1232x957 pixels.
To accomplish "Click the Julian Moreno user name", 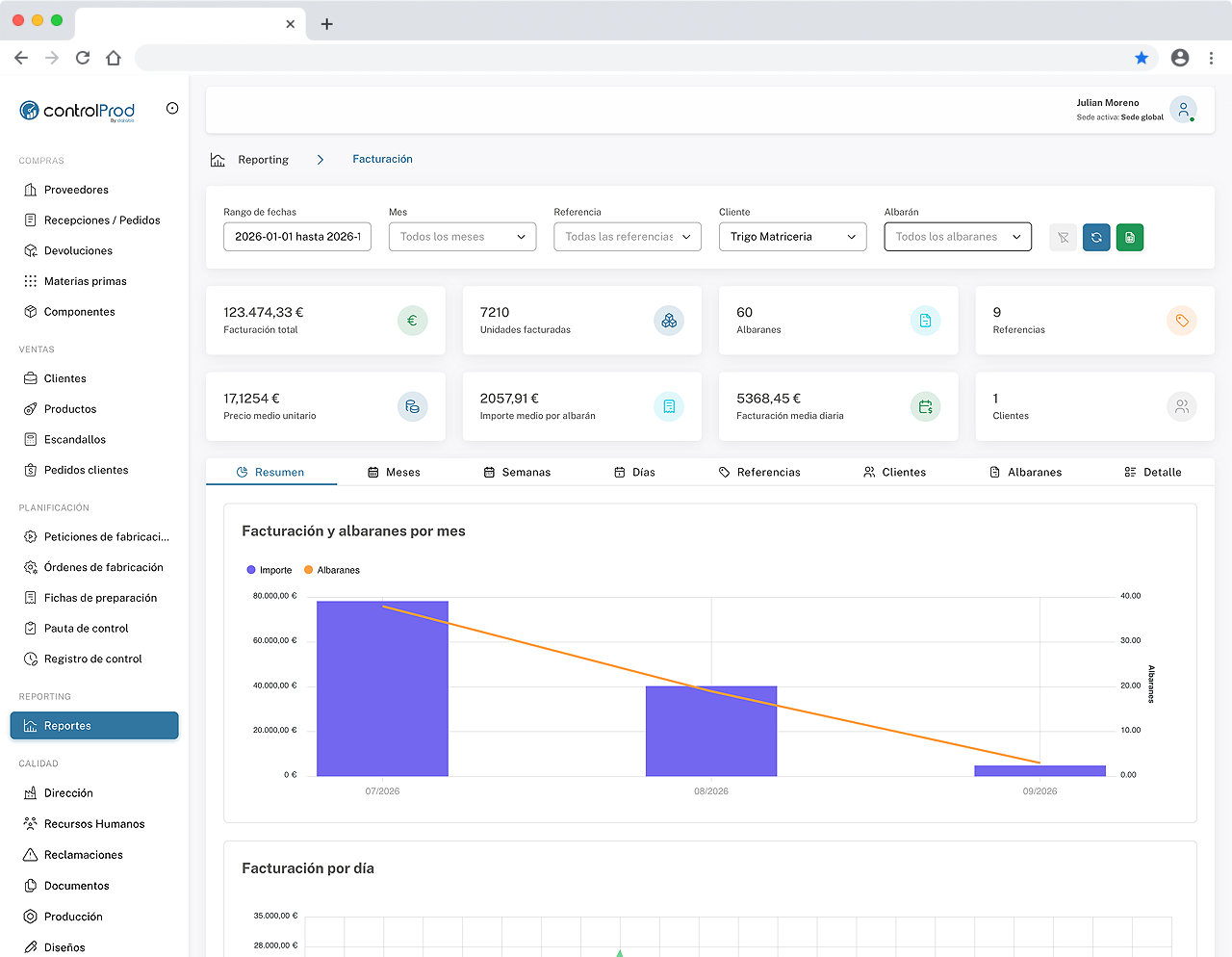I will 1108,103.
